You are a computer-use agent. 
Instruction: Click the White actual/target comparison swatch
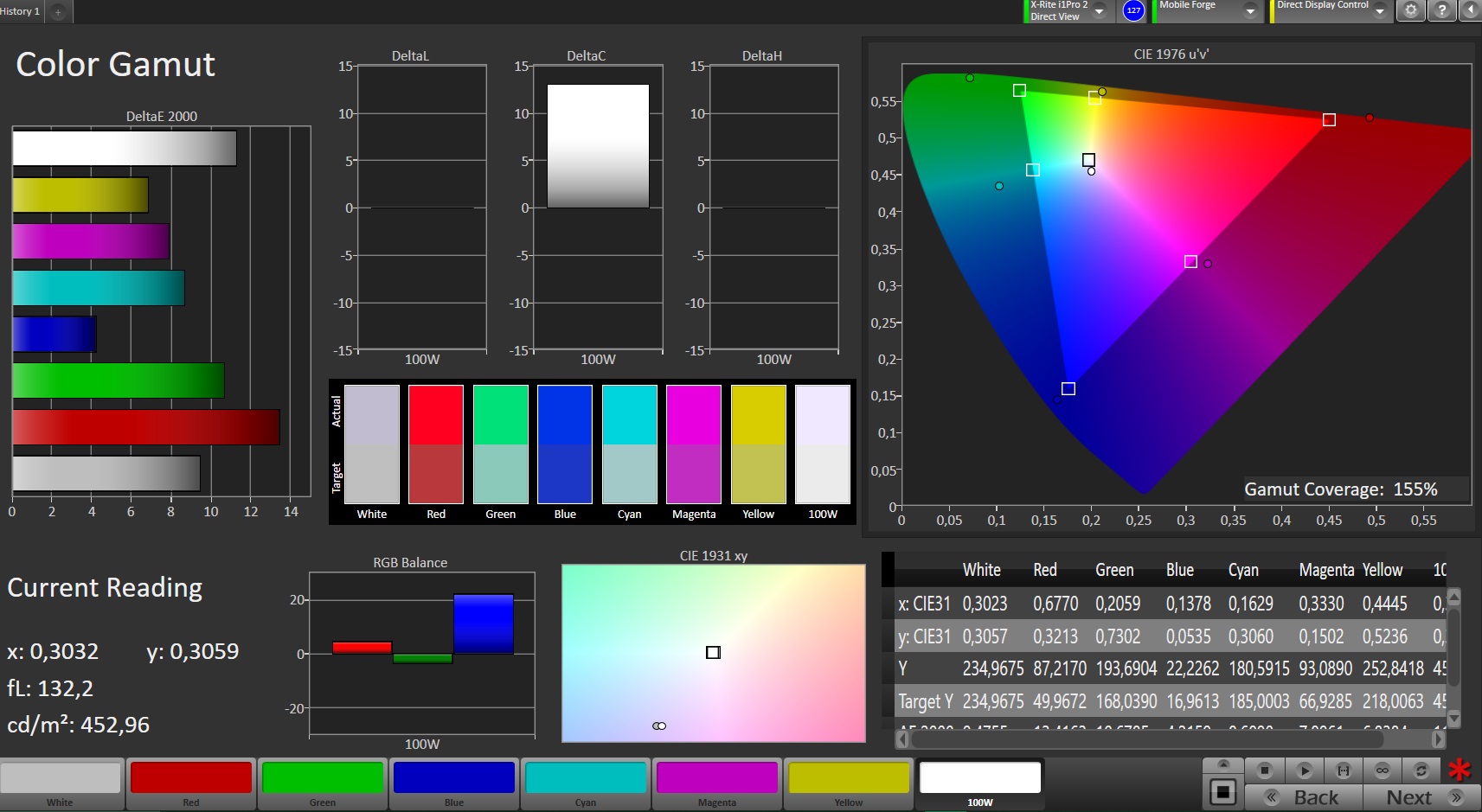[372, 444]
